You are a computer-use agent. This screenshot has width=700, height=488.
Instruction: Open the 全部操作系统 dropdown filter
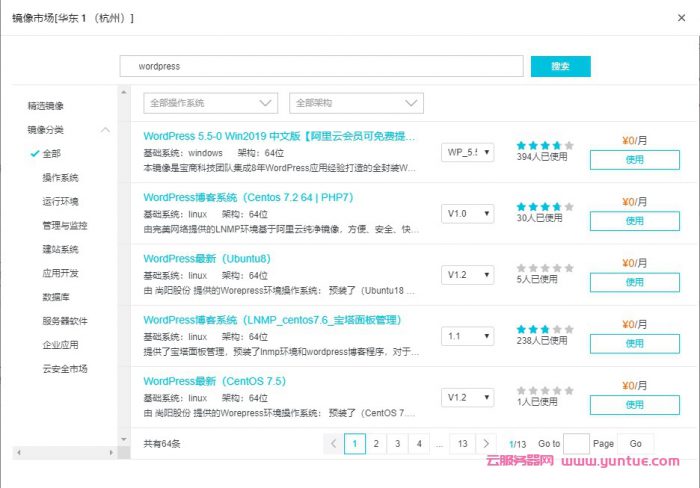211,103
